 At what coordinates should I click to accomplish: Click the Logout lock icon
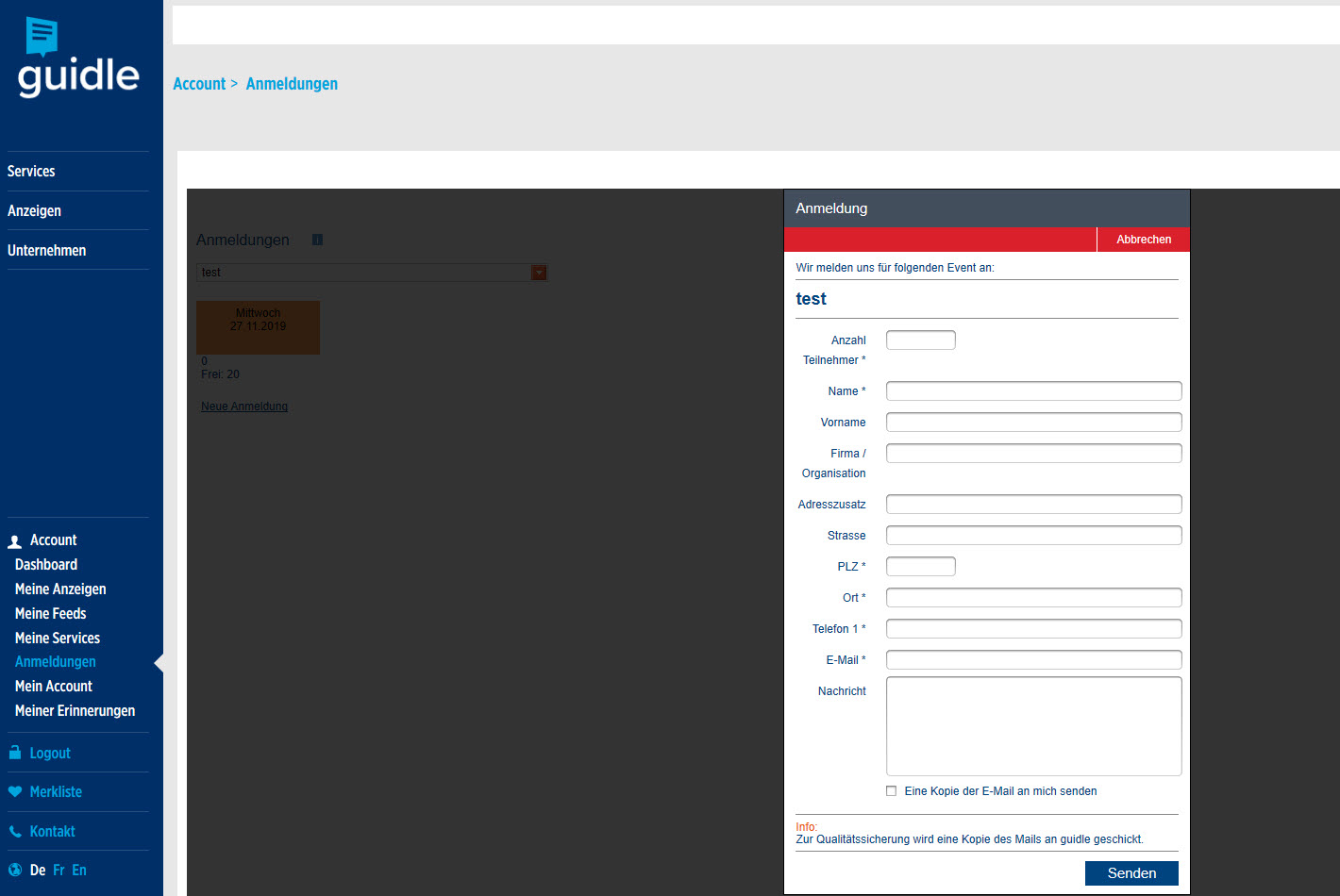click(15, 753)
